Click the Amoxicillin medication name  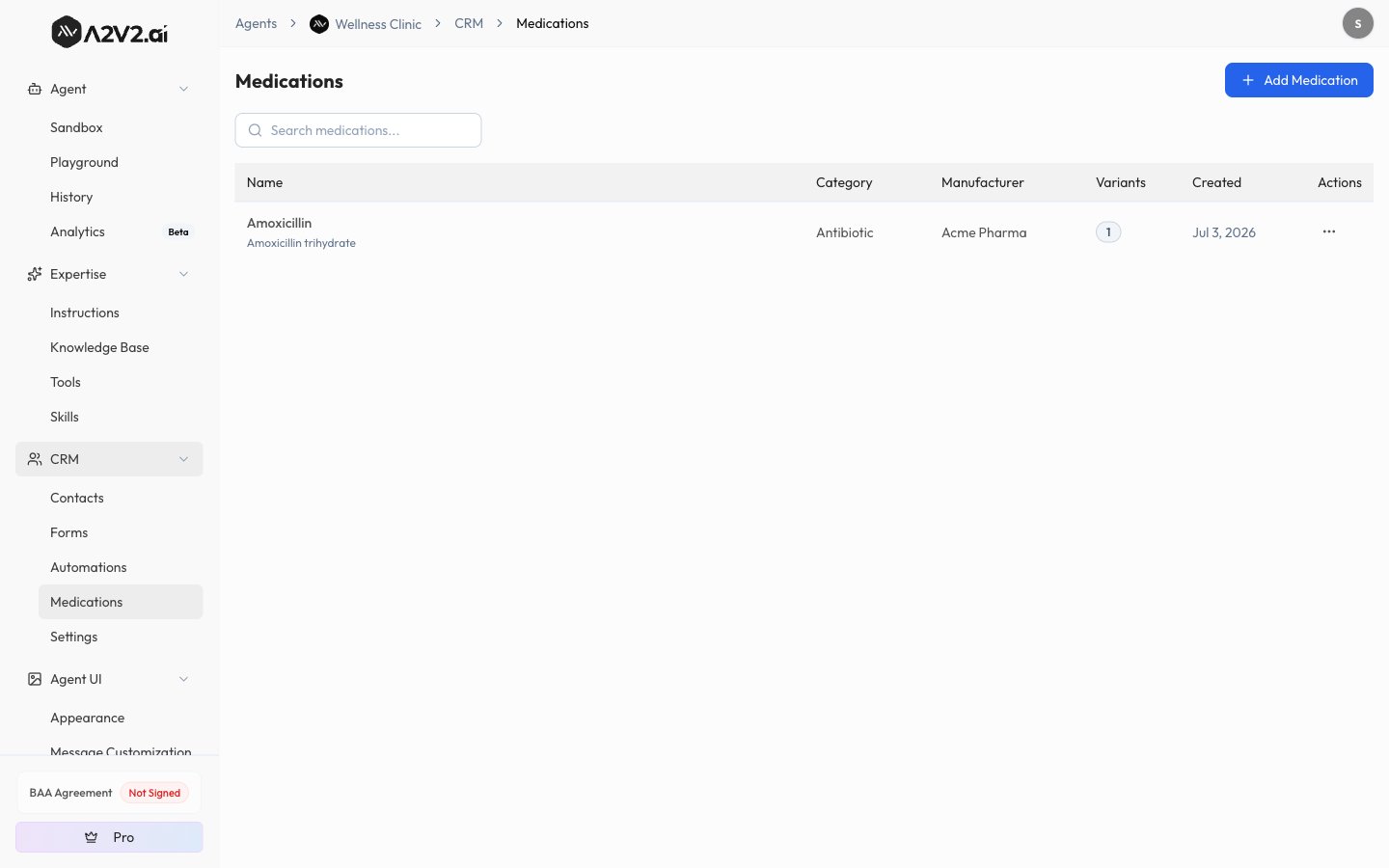coord(279,223)
